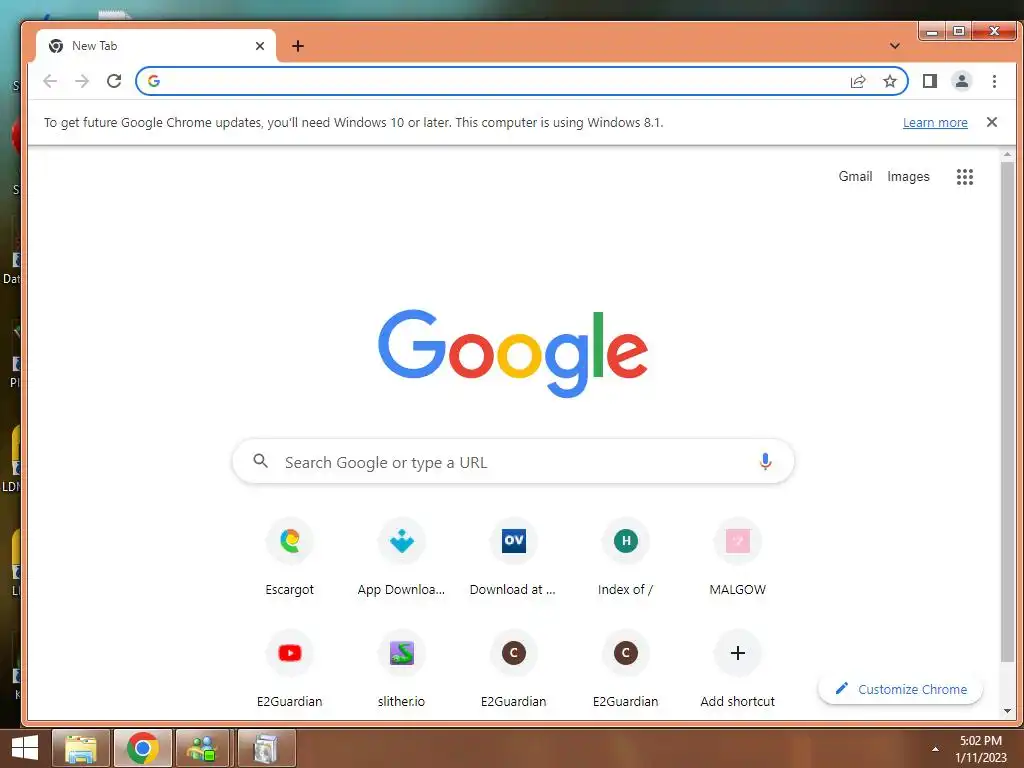Open the App Downloa... shortcut
1024x768 pixels.
coord(402,557)
